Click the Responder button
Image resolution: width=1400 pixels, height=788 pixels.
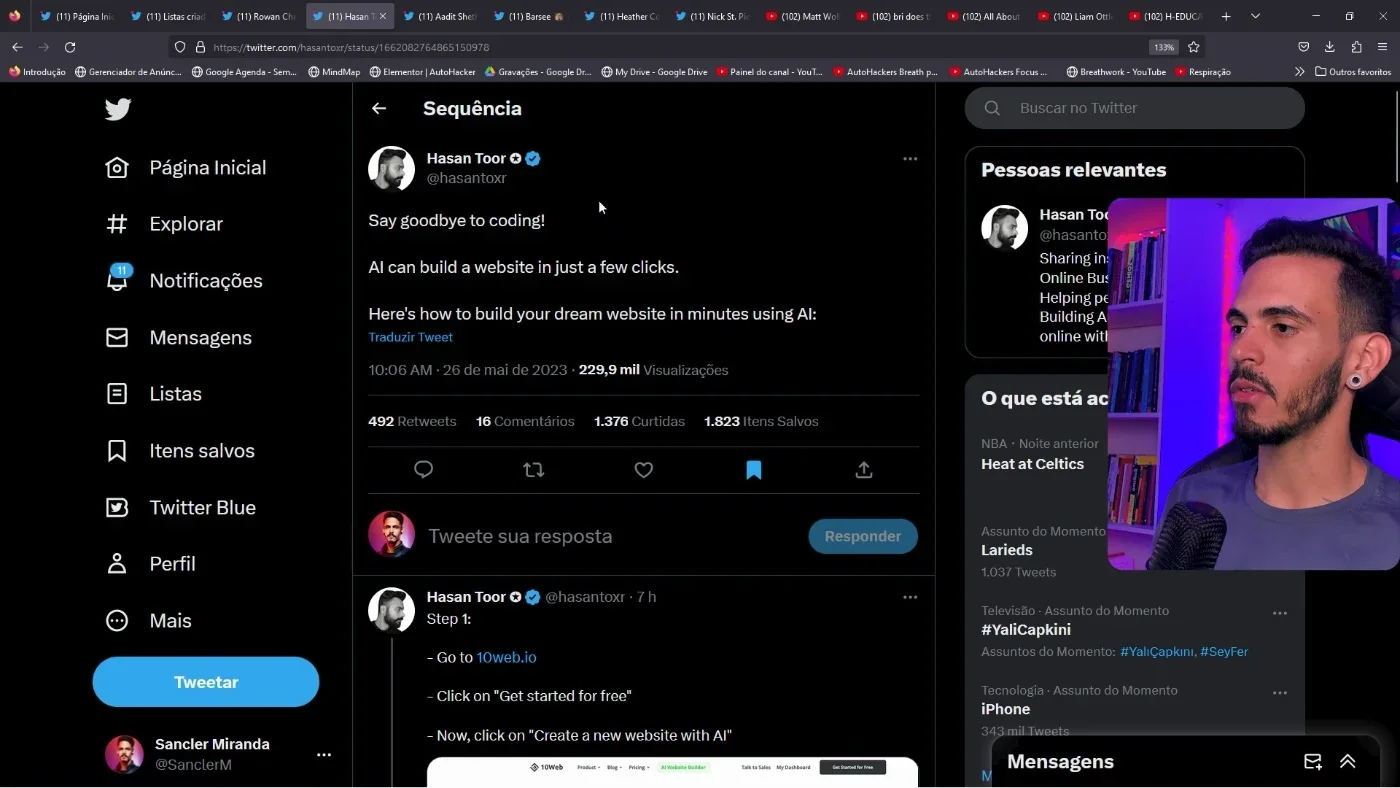(x=863, y=537)
